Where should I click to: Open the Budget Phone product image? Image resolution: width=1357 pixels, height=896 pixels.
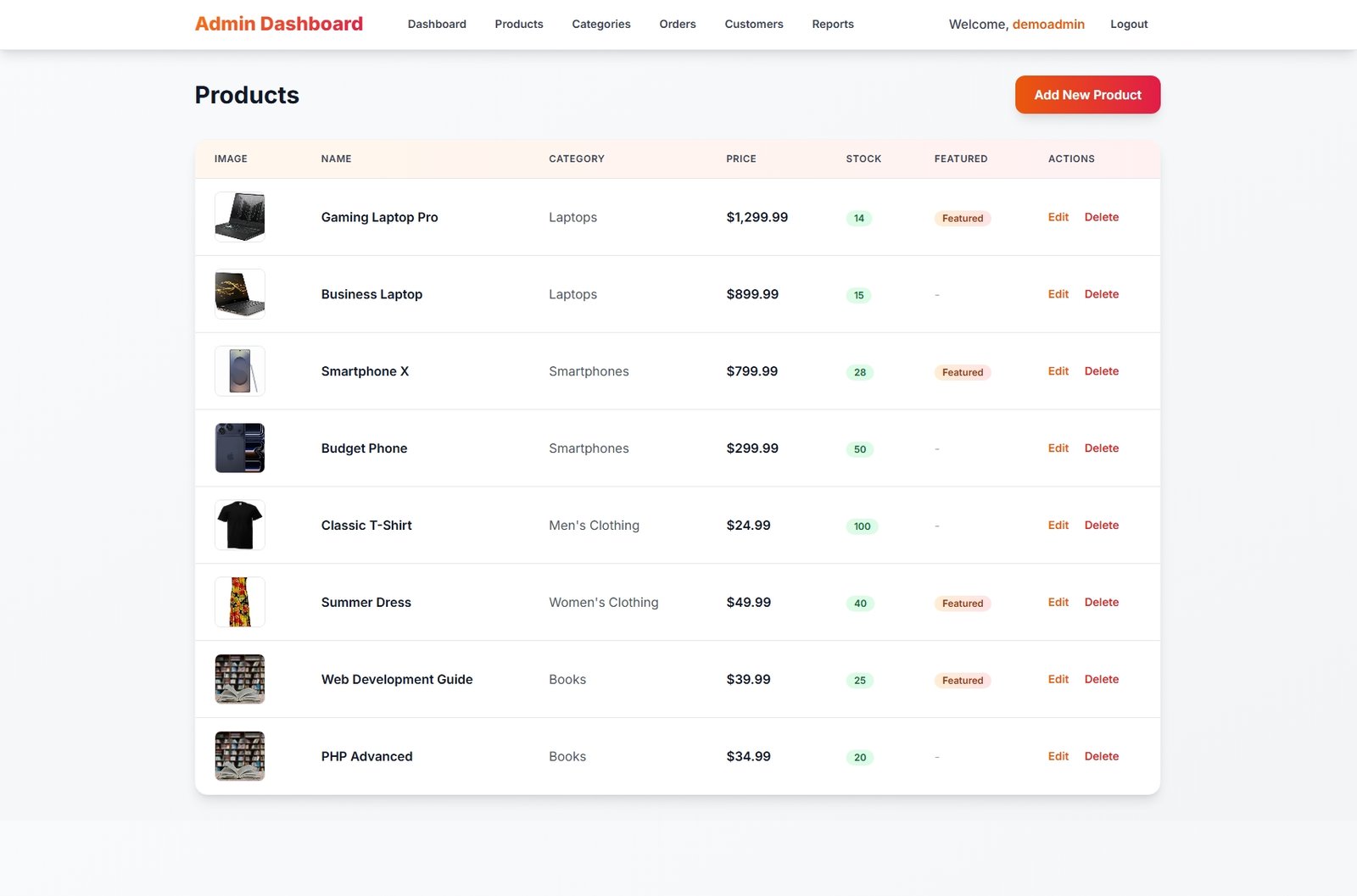tap(240, 448)
